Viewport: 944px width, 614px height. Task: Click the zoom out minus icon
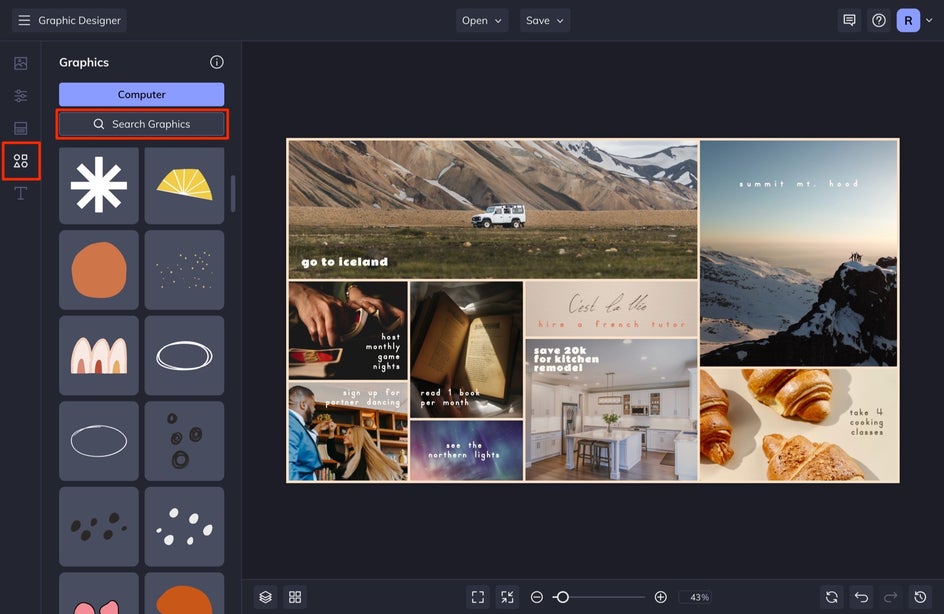pyautogui.click(x=536, y=597)
